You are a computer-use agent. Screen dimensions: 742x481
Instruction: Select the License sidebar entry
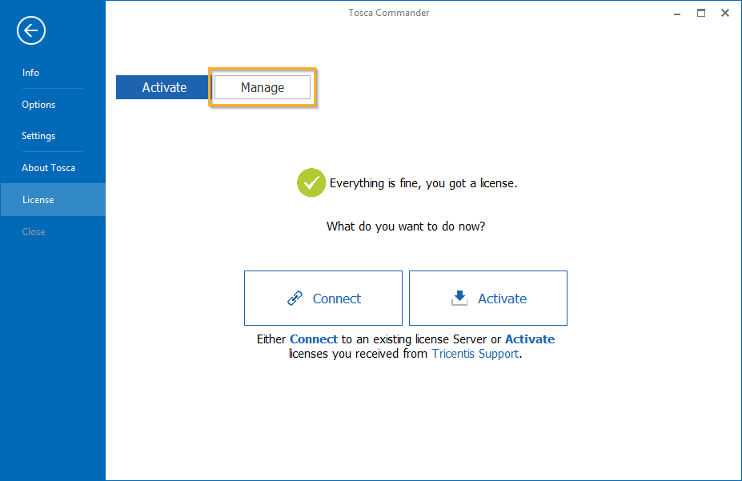(53, 199)
